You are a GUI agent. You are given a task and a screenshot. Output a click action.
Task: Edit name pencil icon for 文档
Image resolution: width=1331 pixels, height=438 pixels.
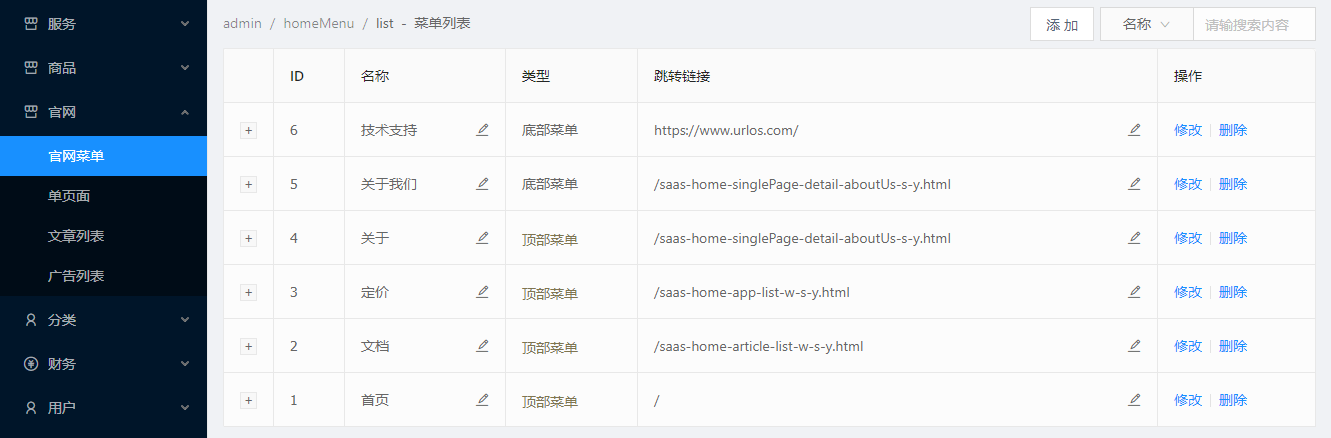(483, 345)
